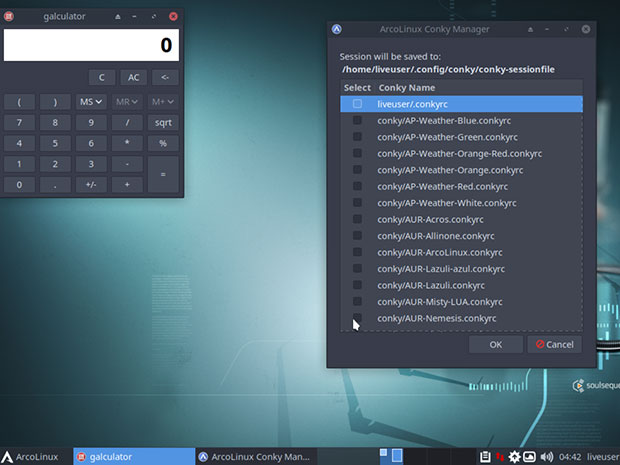Open the MR memory recall dropdown
Image resolution: width=620 pixels, height=465 pixels.
coord(127,102)
